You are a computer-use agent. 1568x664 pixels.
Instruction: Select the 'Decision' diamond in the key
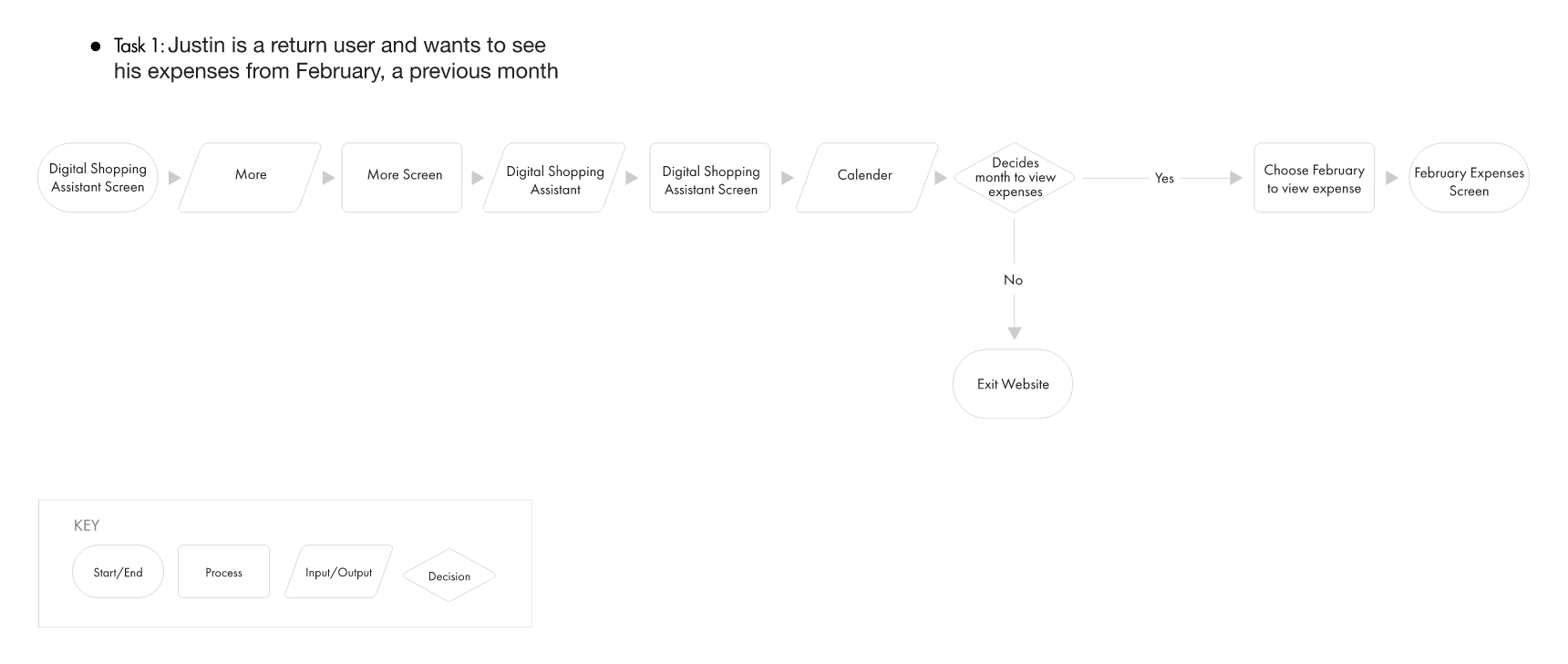coord(449,576)
